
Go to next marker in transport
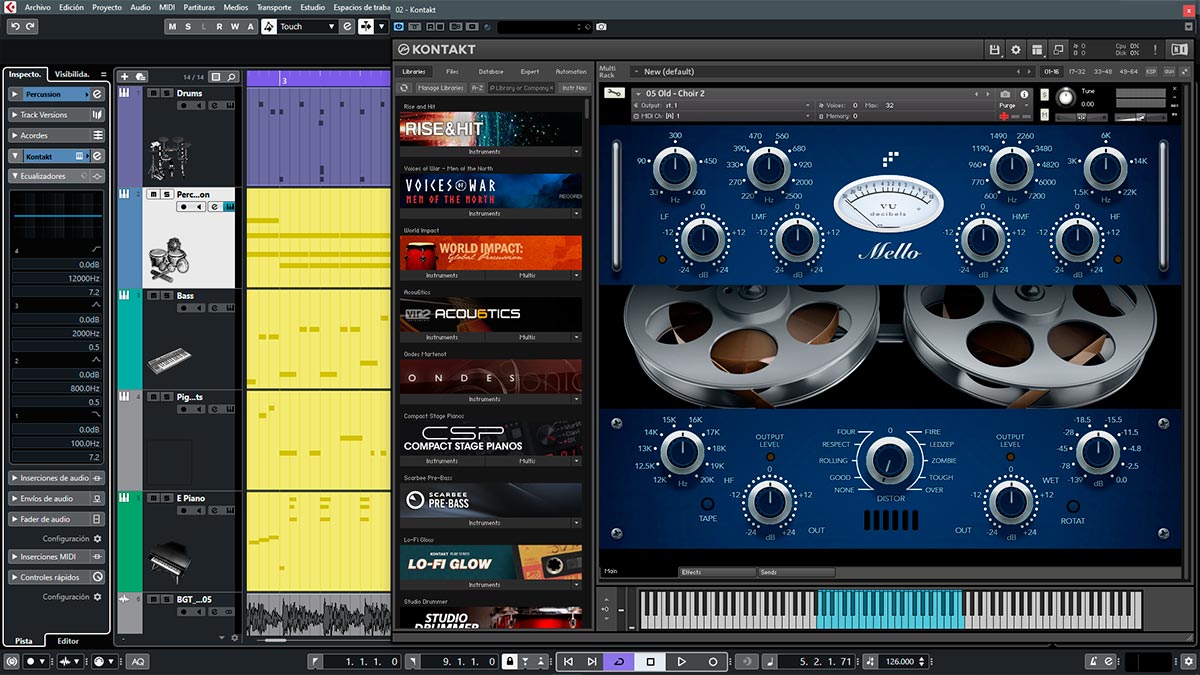pos(592,661)
